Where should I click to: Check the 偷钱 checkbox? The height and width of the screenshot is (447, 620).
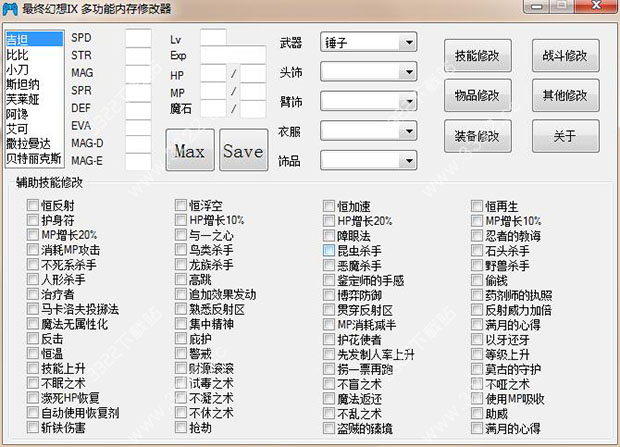click(477, 280)
